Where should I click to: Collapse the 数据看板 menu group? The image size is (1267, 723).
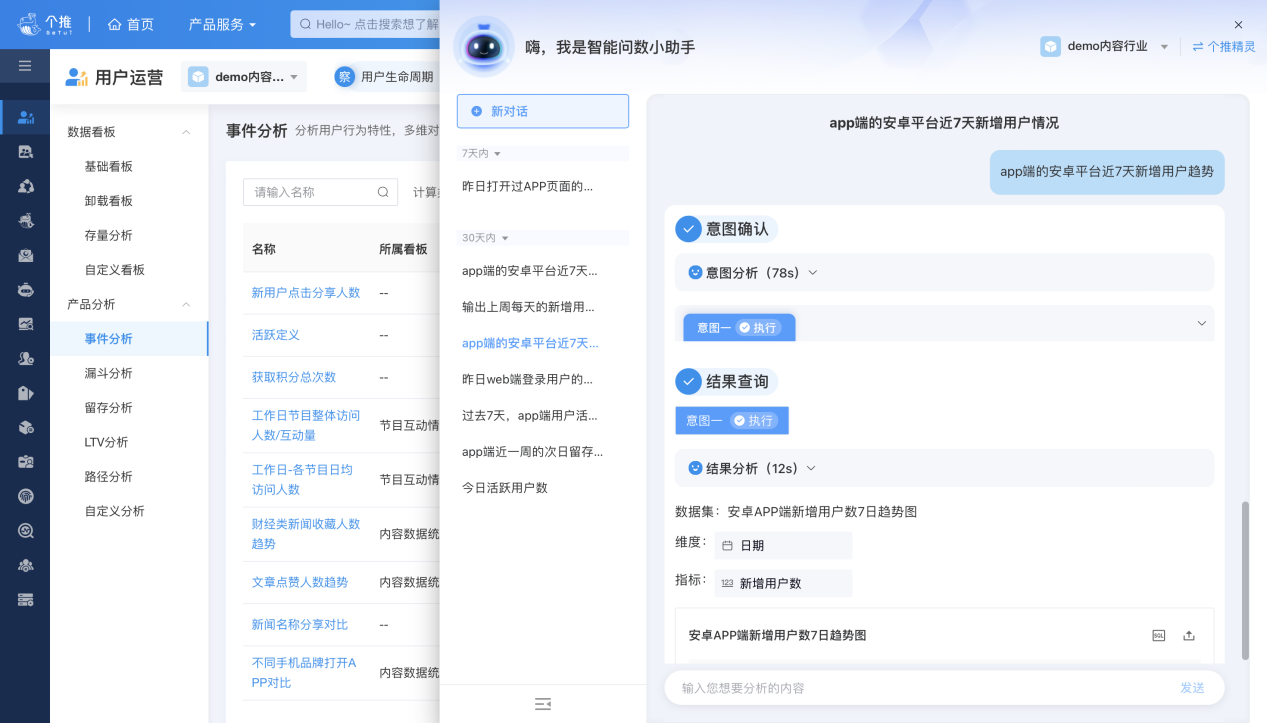click(186, 132)
